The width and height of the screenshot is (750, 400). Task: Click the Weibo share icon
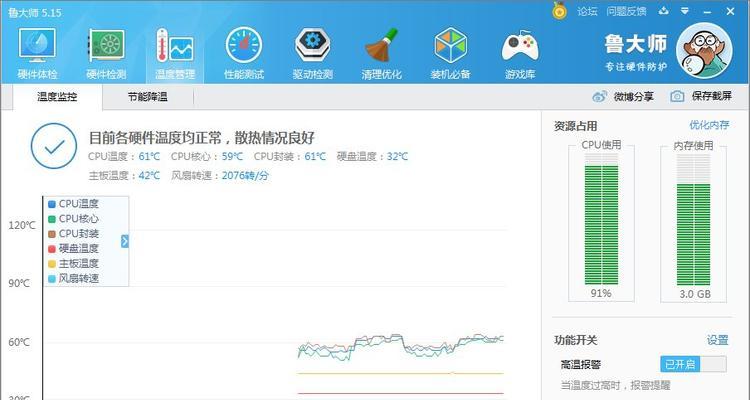click(599, 96)
